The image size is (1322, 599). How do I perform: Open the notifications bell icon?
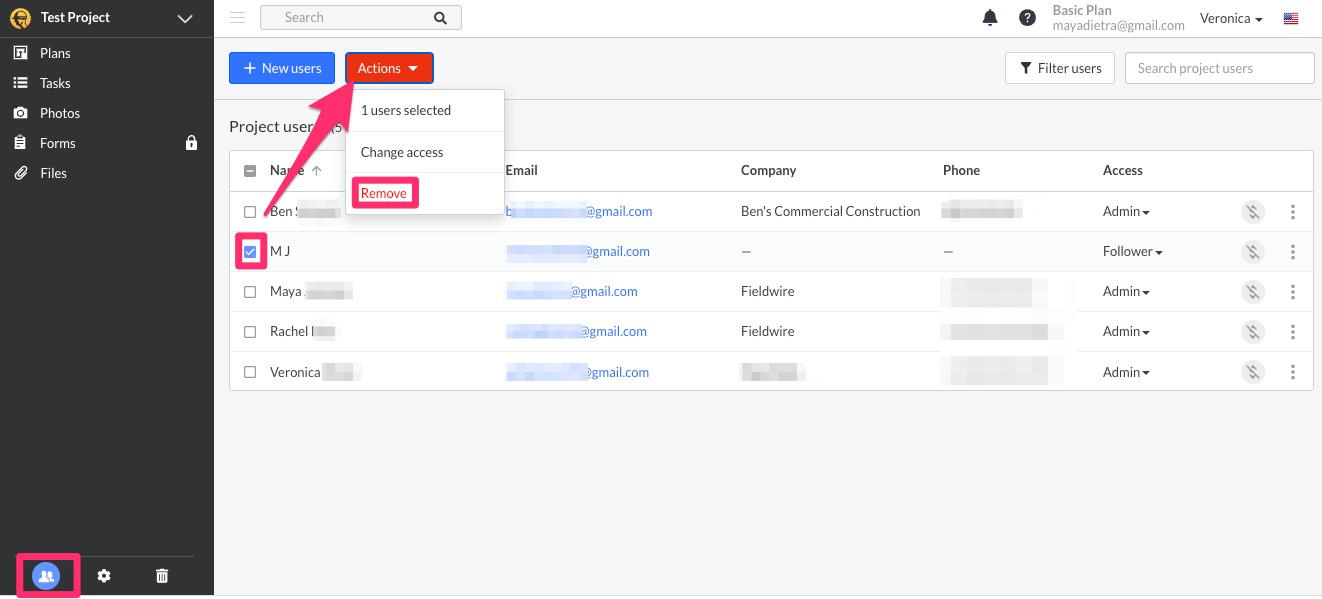990,18
